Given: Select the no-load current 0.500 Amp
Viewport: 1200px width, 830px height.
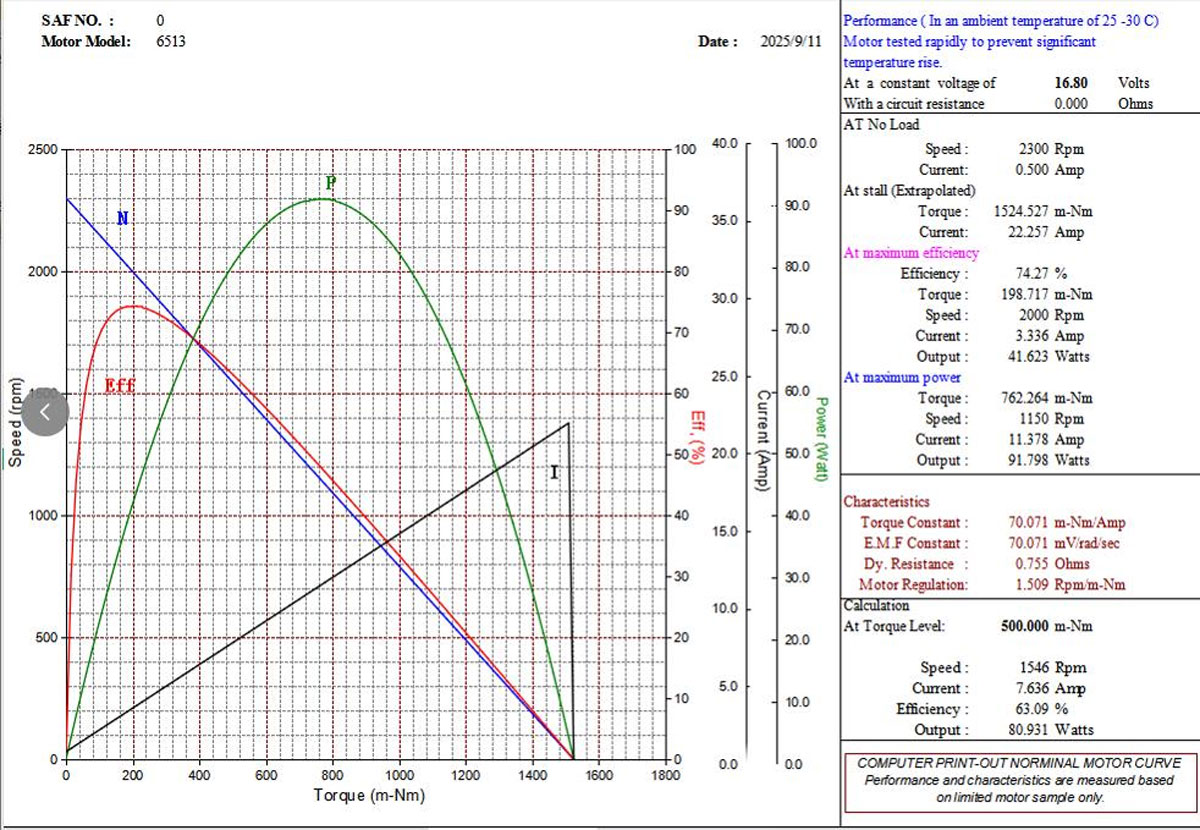Looking at the screenshot, I should click(1050, 170).
